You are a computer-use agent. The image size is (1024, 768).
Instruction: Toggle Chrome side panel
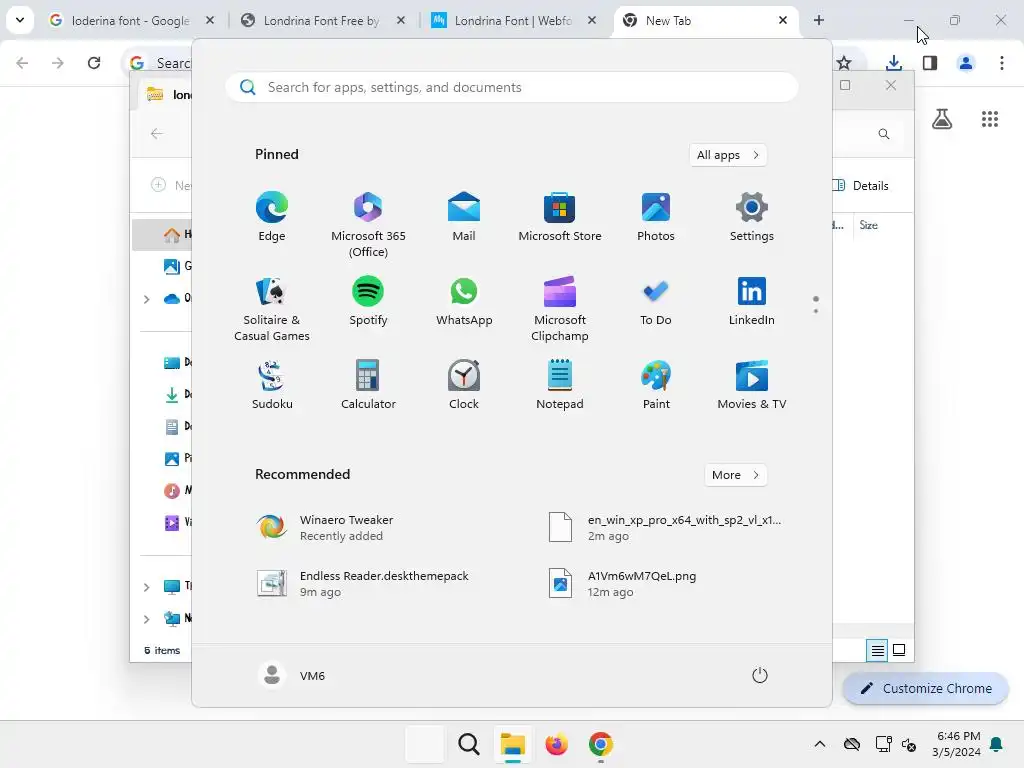point(930,63)
